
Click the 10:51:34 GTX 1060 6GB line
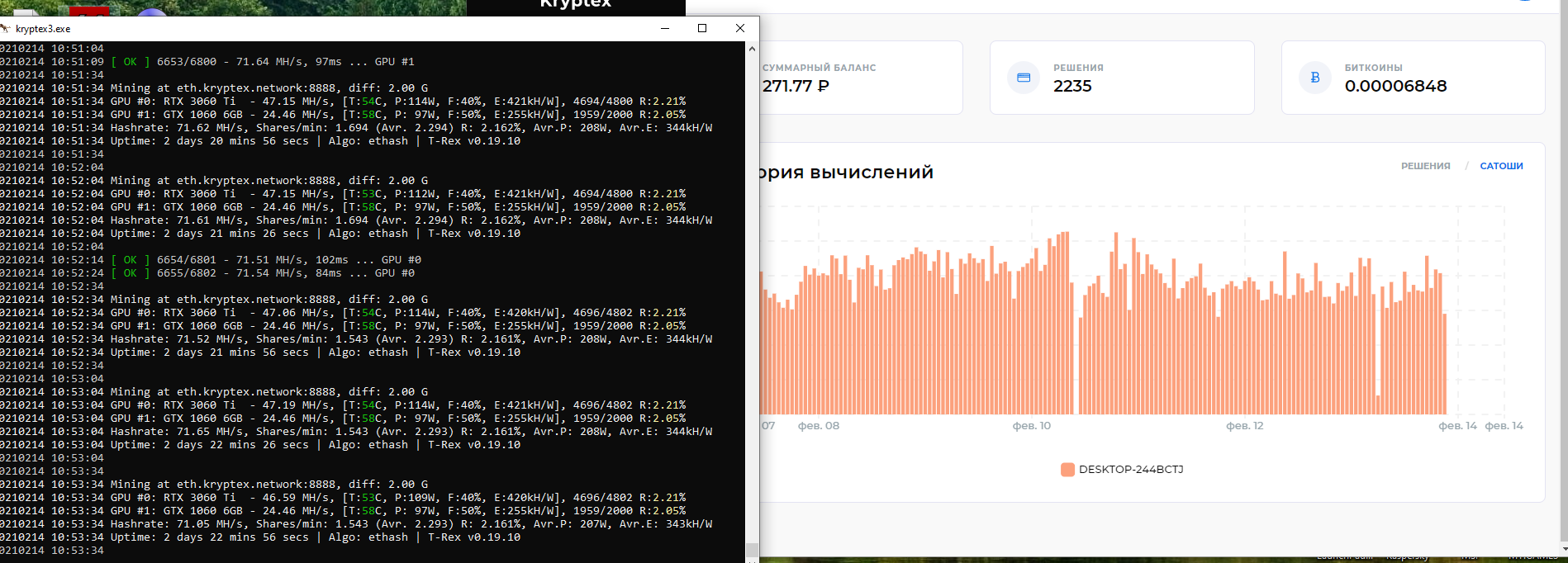(x=343, y=115)
